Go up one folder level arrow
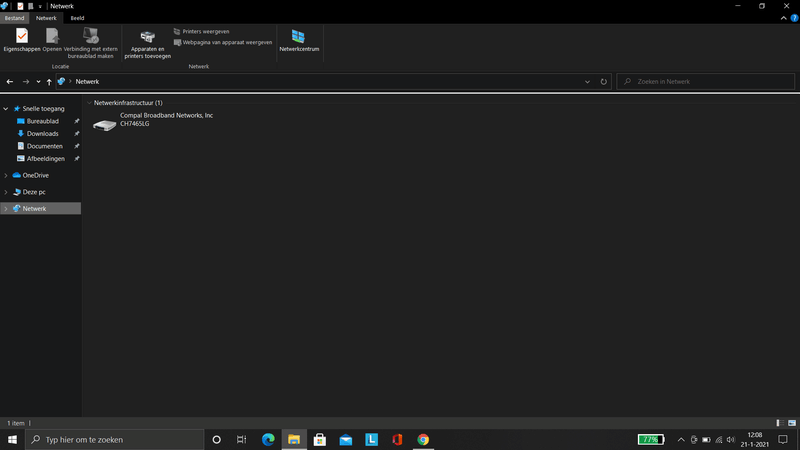Image resolution: width=800 pixels, height=450 pixels. coord(49,82)
